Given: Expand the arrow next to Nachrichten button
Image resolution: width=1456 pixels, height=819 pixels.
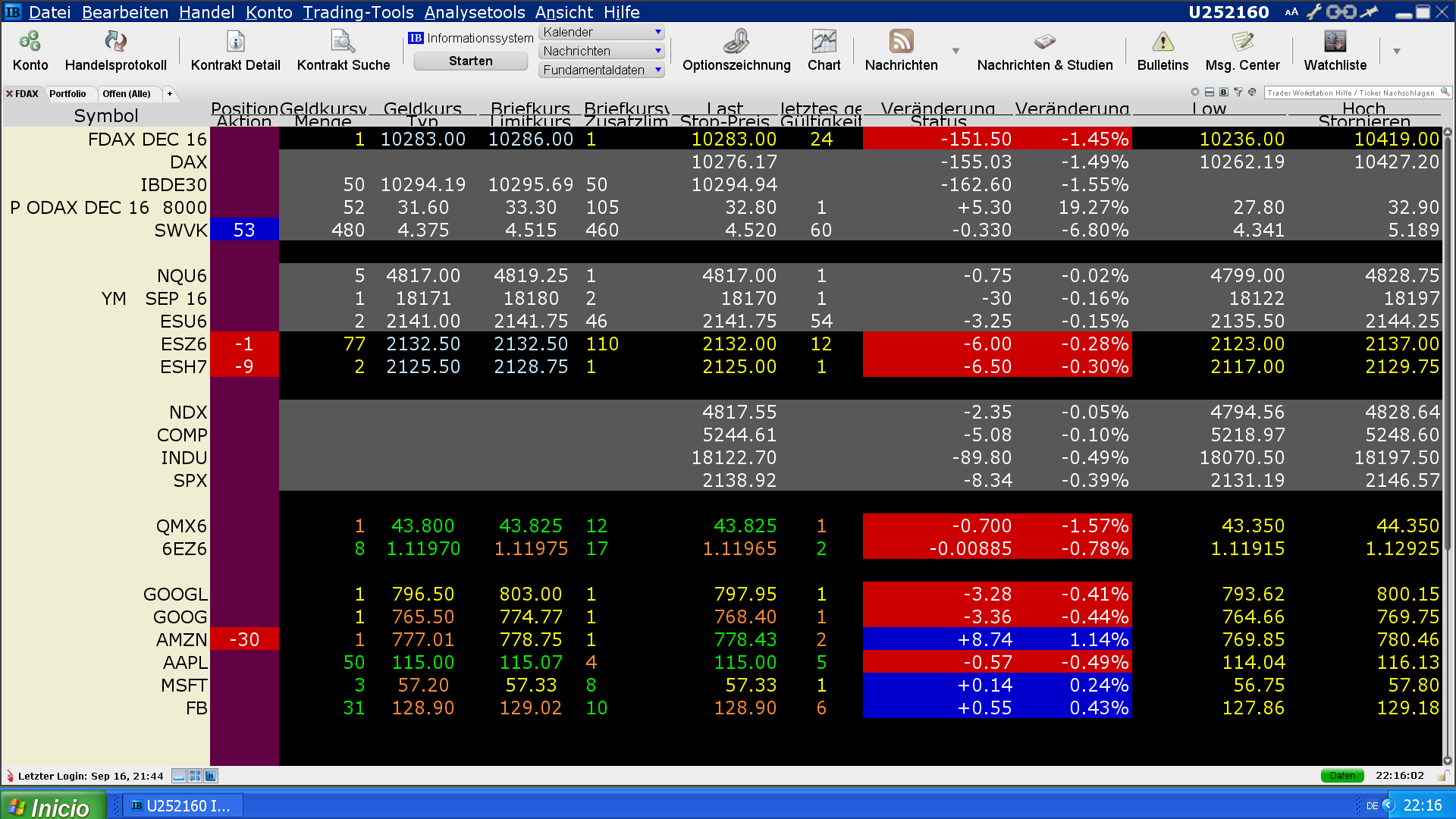Looking at the screenshot, I should (x=955, y=51).
